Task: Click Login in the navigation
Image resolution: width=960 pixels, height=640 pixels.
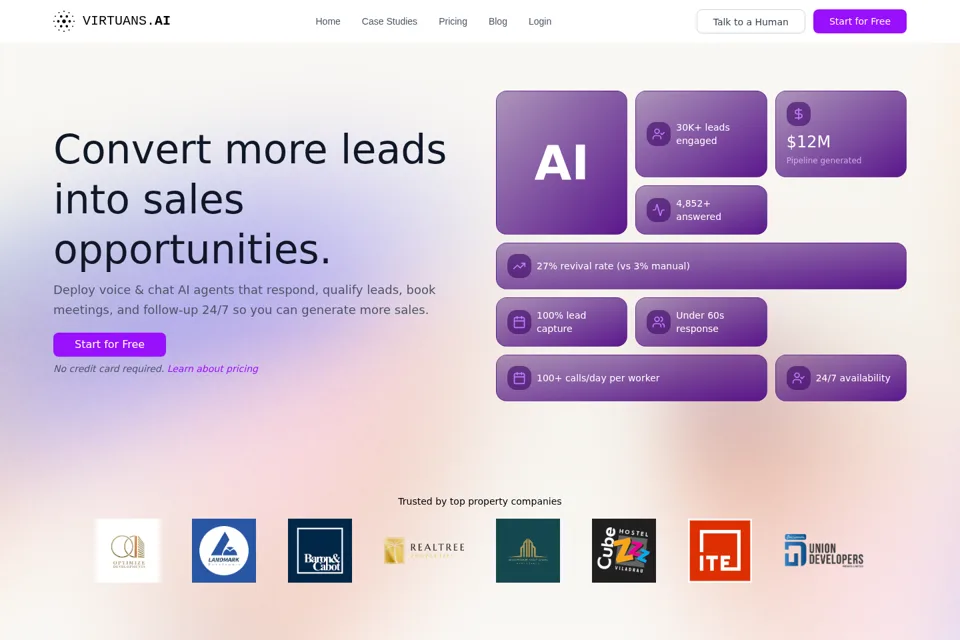Action: [x=539, y=21]
